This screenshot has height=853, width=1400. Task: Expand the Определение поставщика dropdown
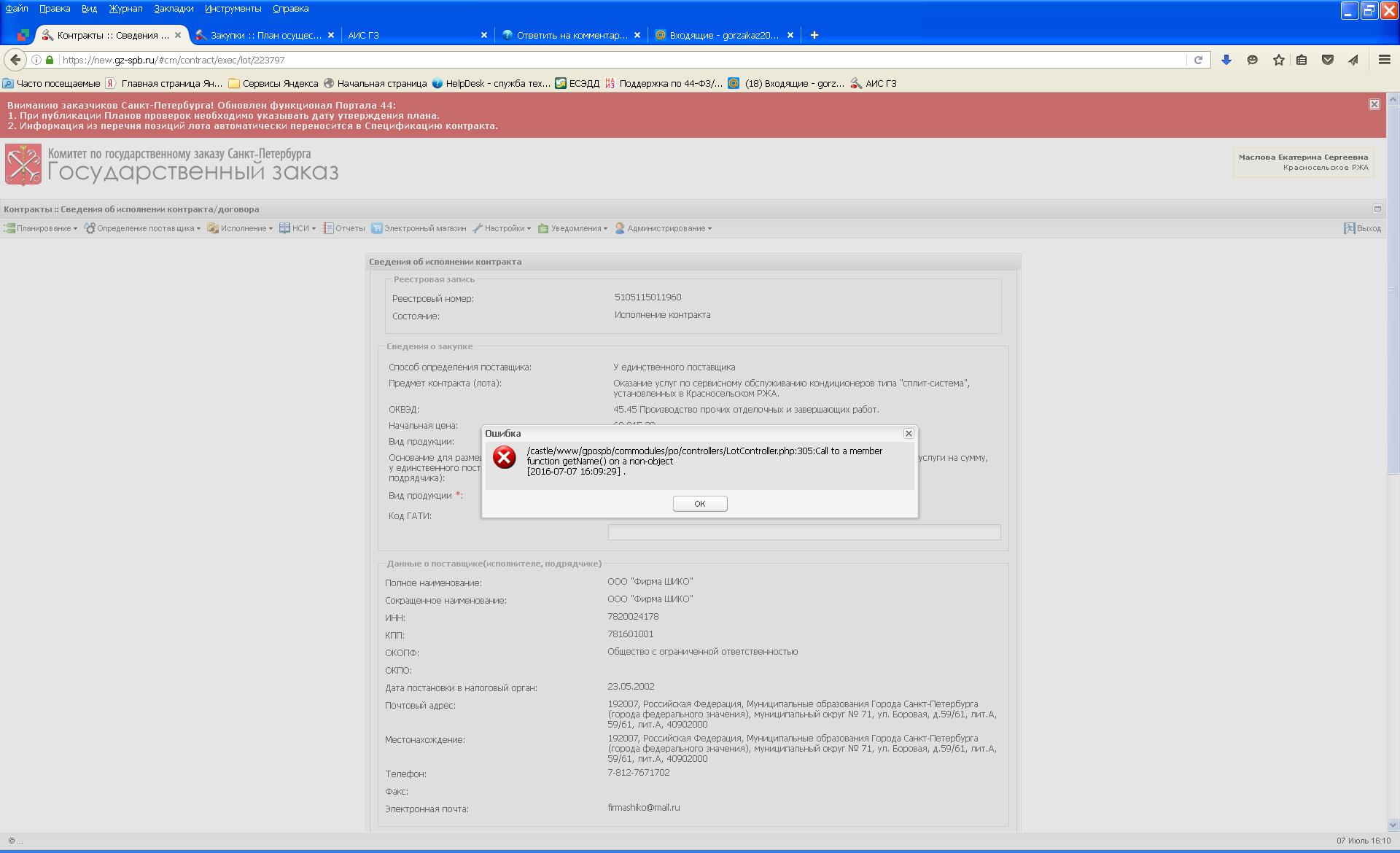[x=144, y=228]
